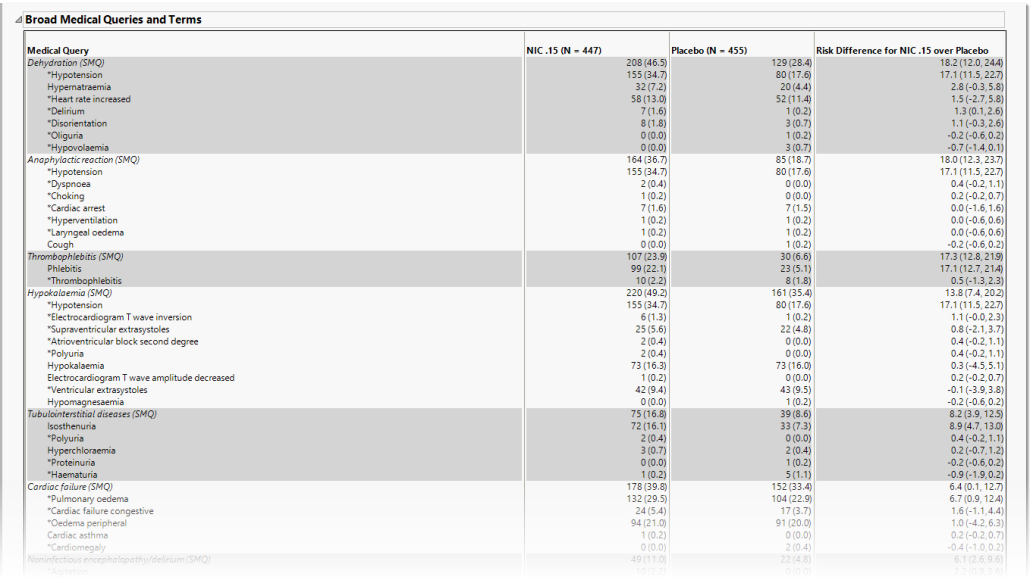Click the *Laryngeal oedema term

(86, 232)
